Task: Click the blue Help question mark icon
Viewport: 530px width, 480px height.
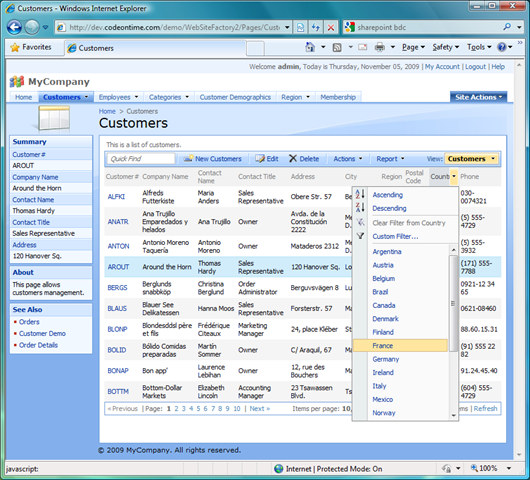Action: point(502,47)
